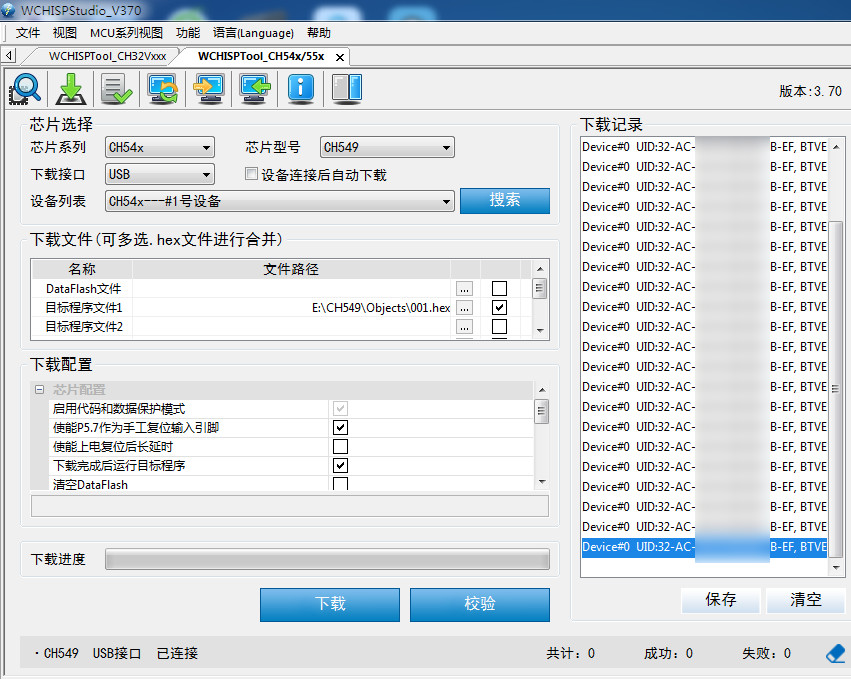Open the 芯片型号 CH549 dropdown
Viewport: 851px width, 679px height.
point(387,147)
